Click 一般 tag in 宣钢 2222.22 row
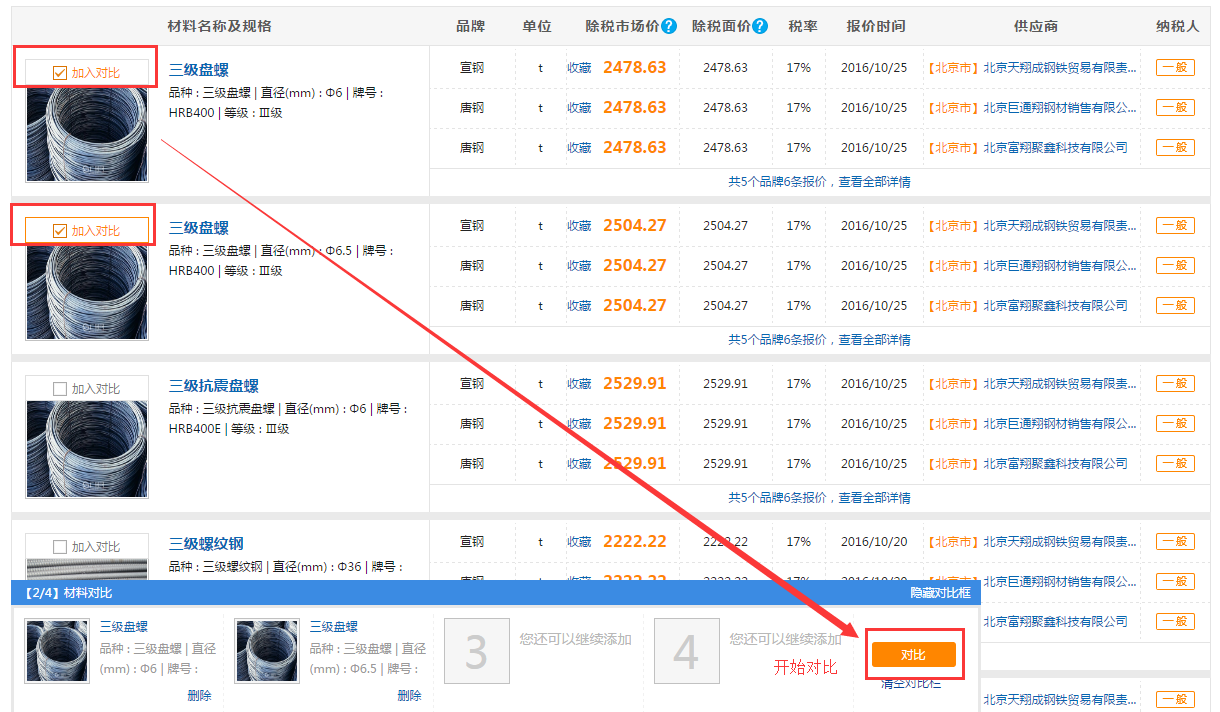The height and width of the screenshot is (712, 1220). pos(1175,542)
